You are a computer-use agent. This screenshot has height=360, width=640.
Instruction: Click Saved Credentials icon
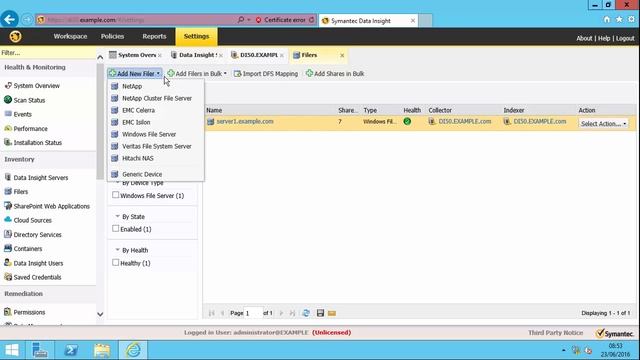click(8, 277)
